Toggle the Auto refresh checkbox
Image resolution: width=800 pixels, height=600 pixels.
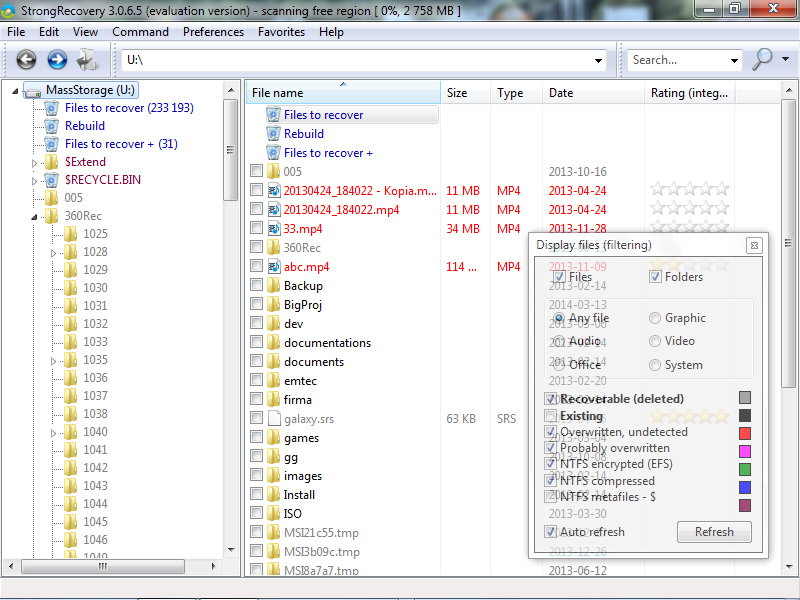(551, 532)
